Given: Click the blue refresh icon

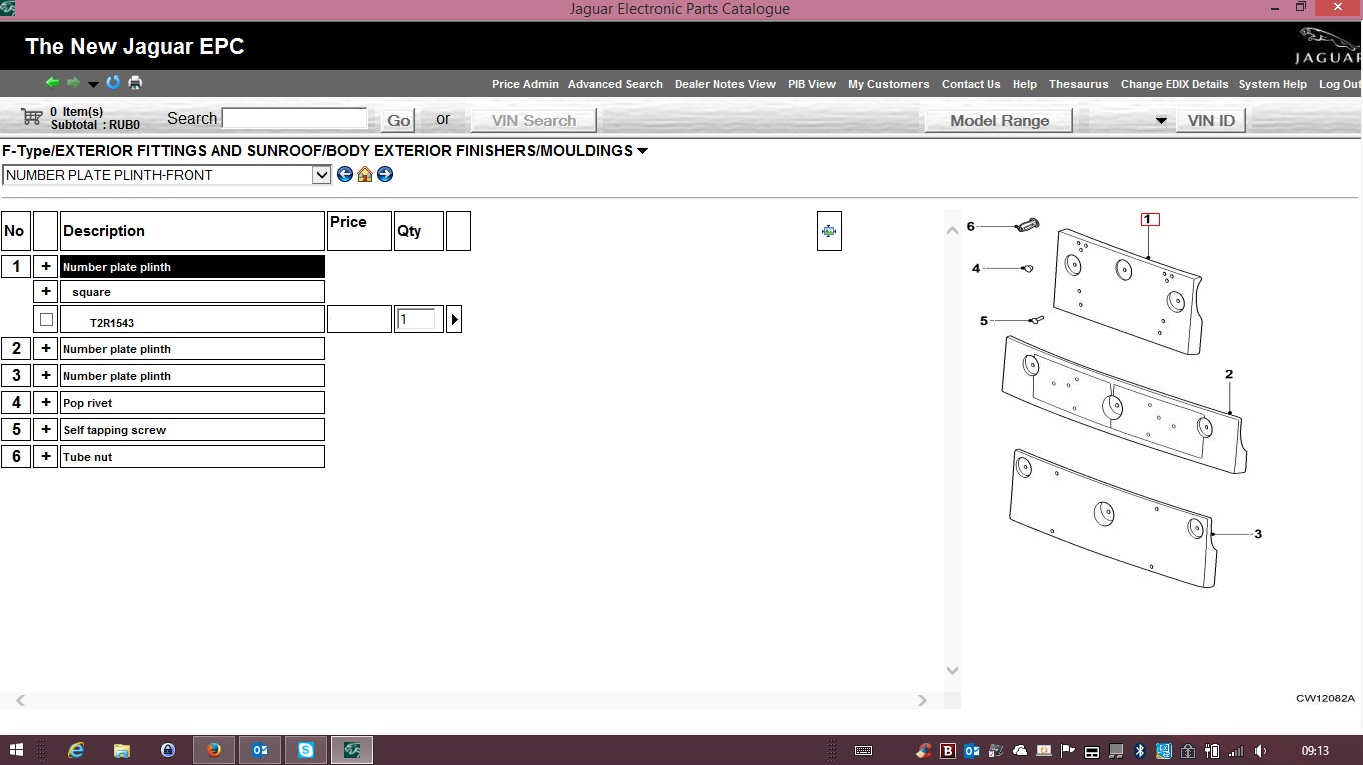Looking at the screenshot, I should [113, 83].
